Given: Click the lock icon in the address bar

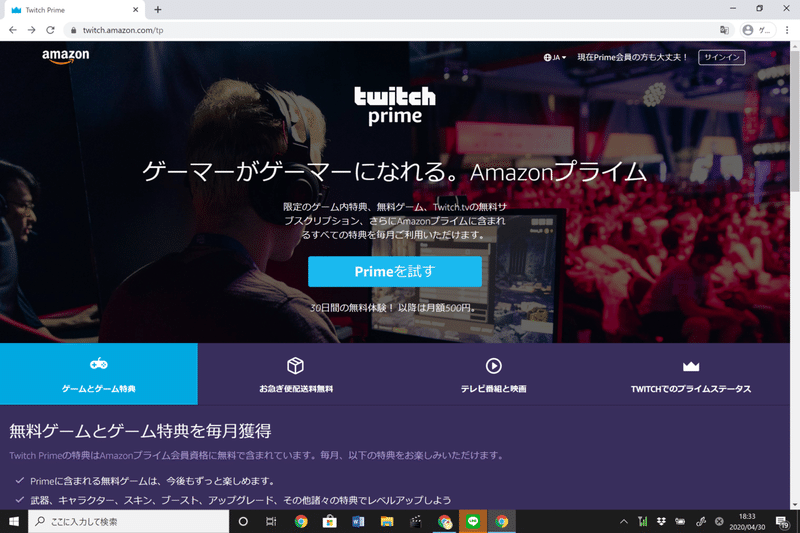Looking at the screenshot, I should tap(73, 30).
